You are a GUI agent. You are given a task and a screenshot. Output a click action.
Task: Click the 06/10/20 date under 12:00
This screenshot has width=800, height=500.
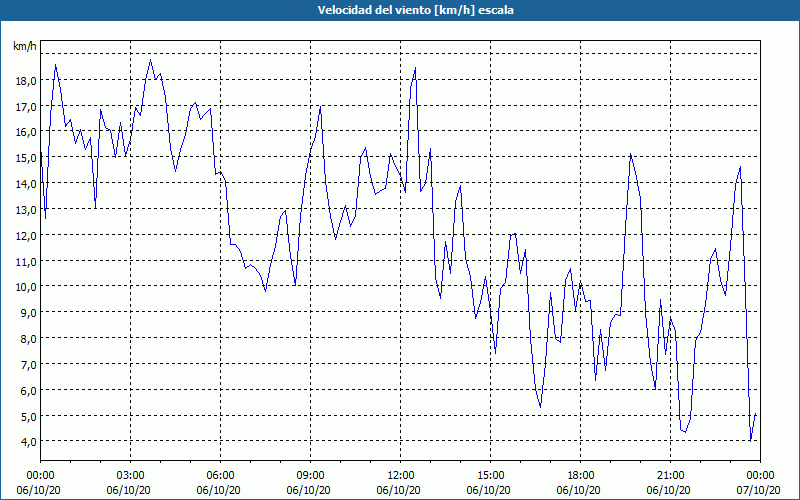pyautogui.click(x=398, y=491)
